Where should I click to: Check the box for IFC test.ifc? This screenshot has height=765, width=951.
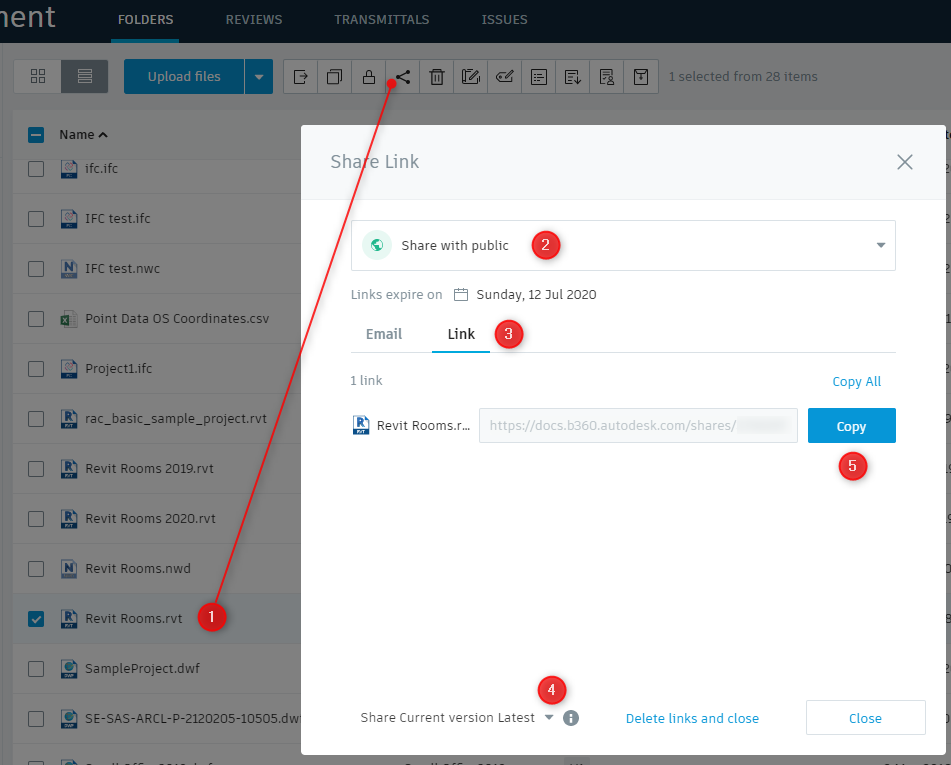click(36, 218)
